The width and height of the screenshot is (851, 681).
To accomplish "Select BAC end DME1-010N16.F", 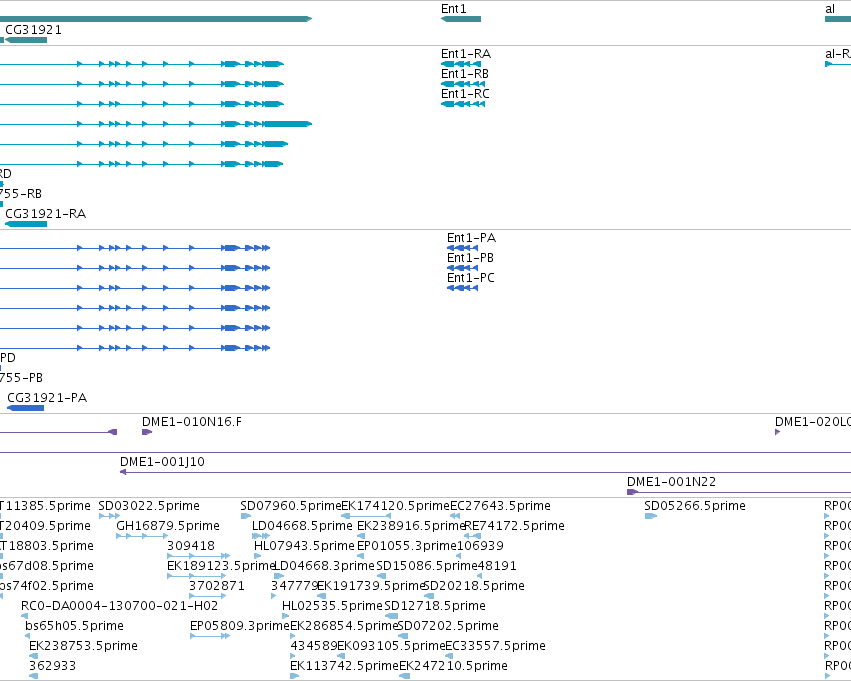I will (147, 432).
